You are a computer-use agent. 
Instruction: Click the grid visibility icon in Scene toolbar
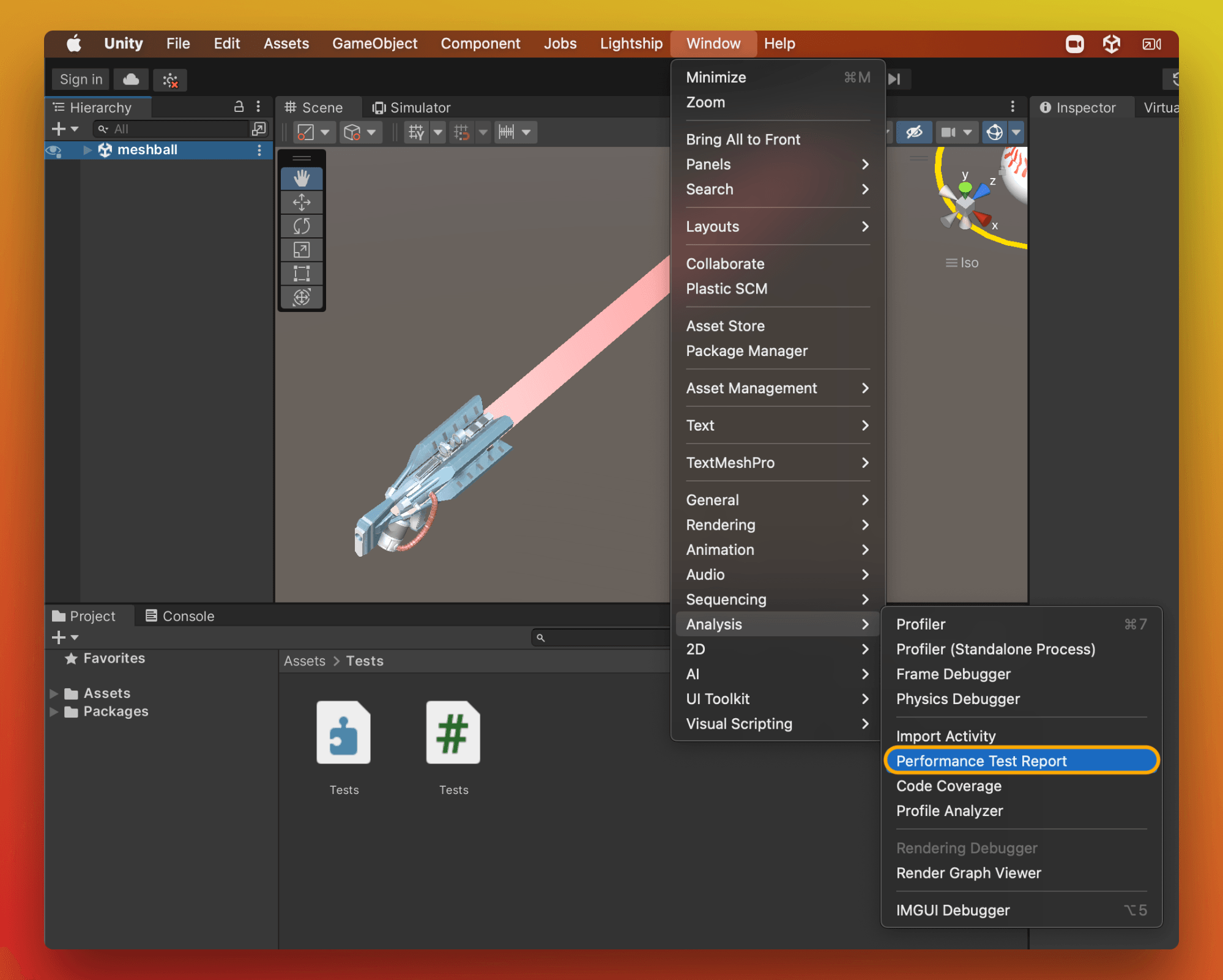(417, 132)
